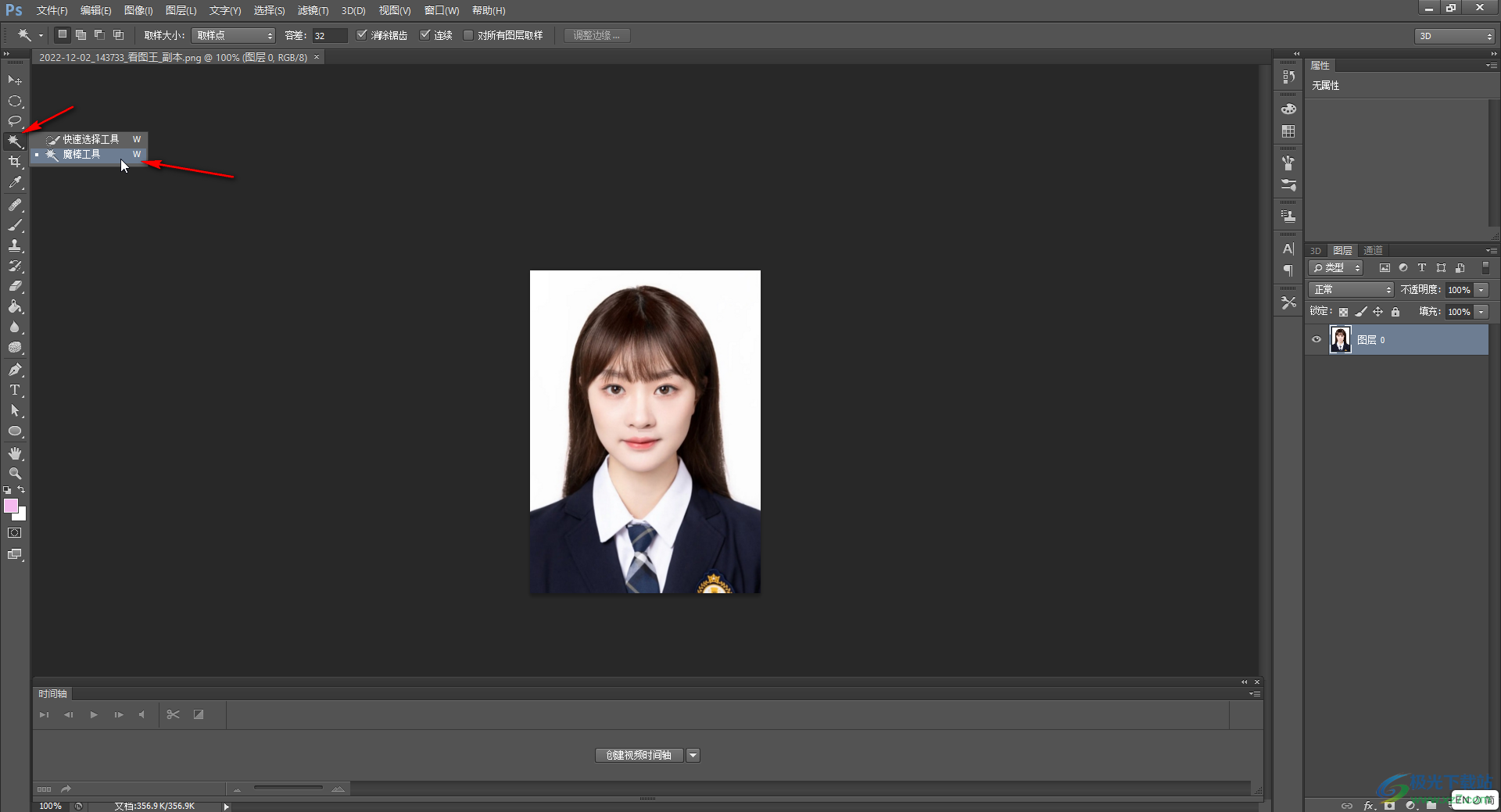This screenshot has height=812, width=1501.
Task: Open the Paragraph panel icon
Action: click(1288, 270)
